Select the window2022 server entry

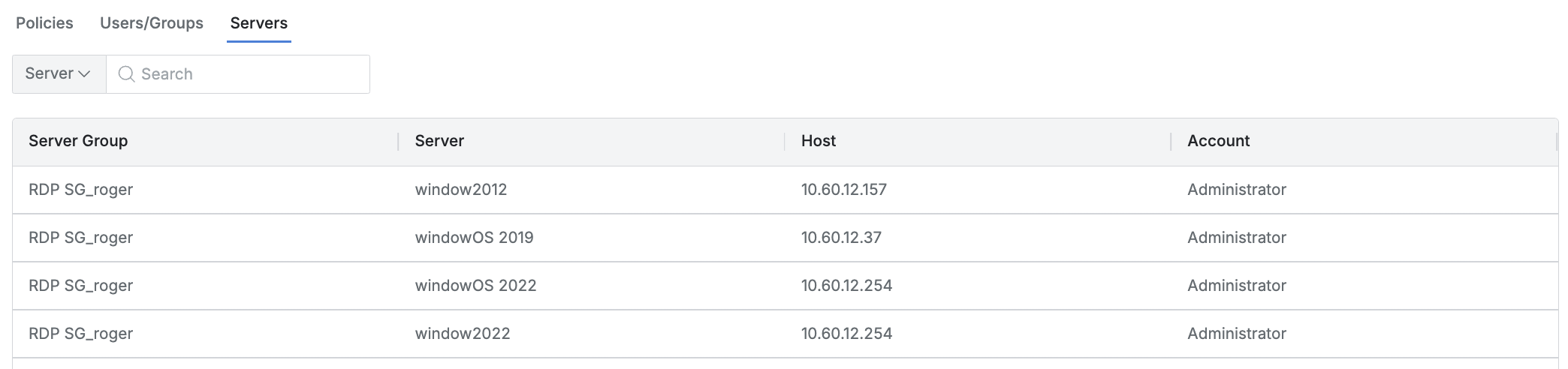463,334
